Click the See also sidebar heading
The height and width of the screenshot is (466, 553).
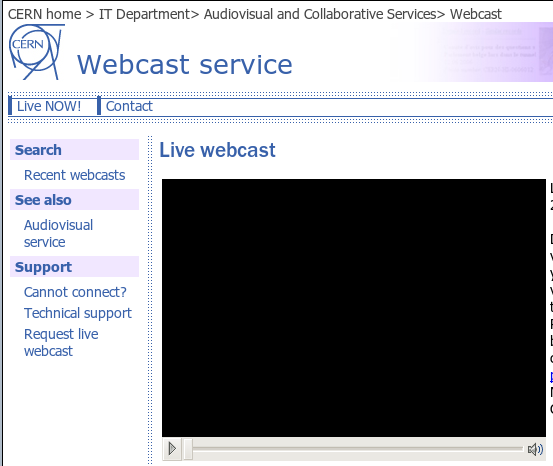click(x=74, y=200)
